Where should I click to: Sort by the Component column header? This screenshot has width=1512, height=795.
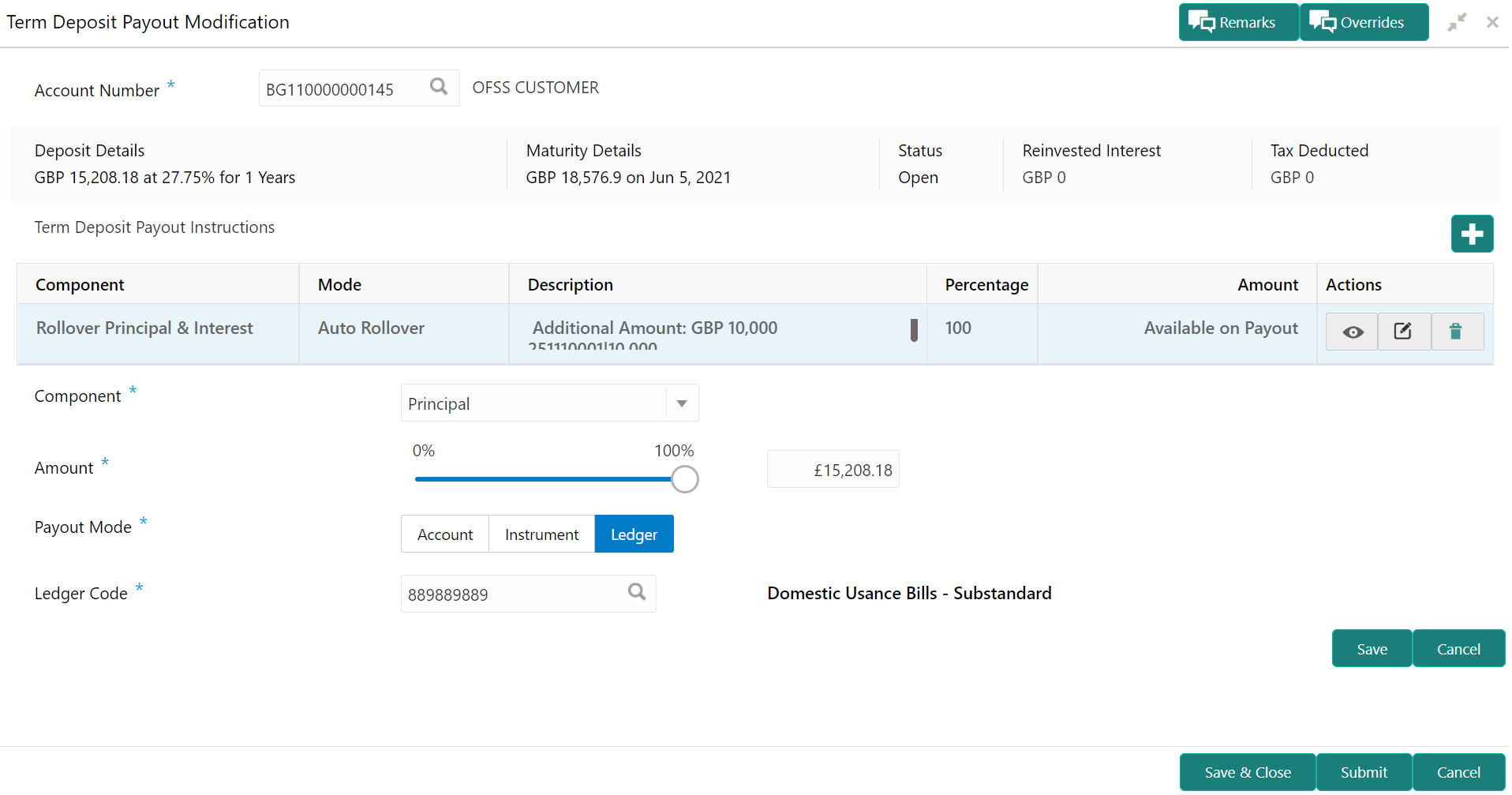point(80,285)
